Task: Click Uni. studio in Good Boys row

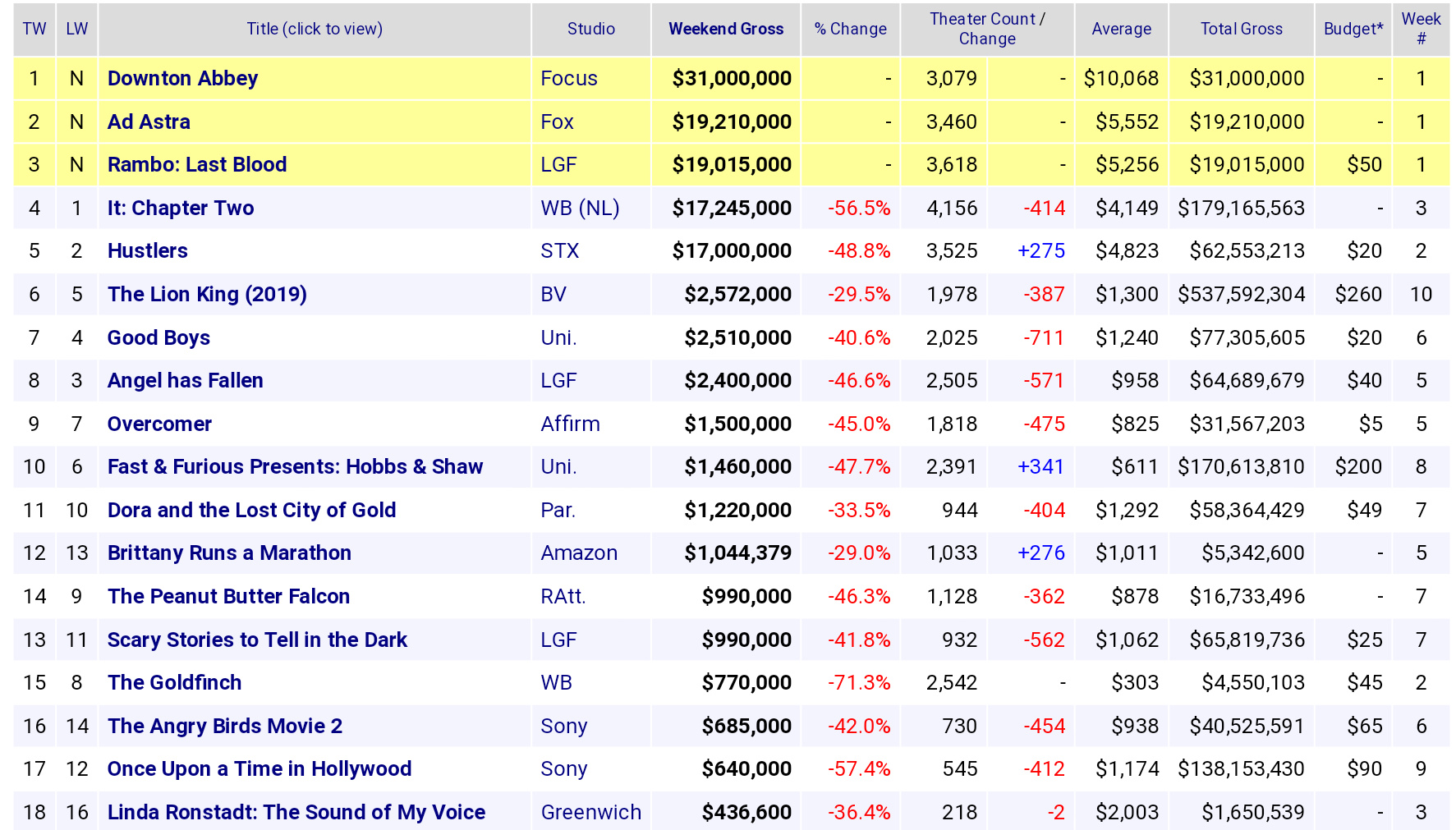Action: click(558, 338)
